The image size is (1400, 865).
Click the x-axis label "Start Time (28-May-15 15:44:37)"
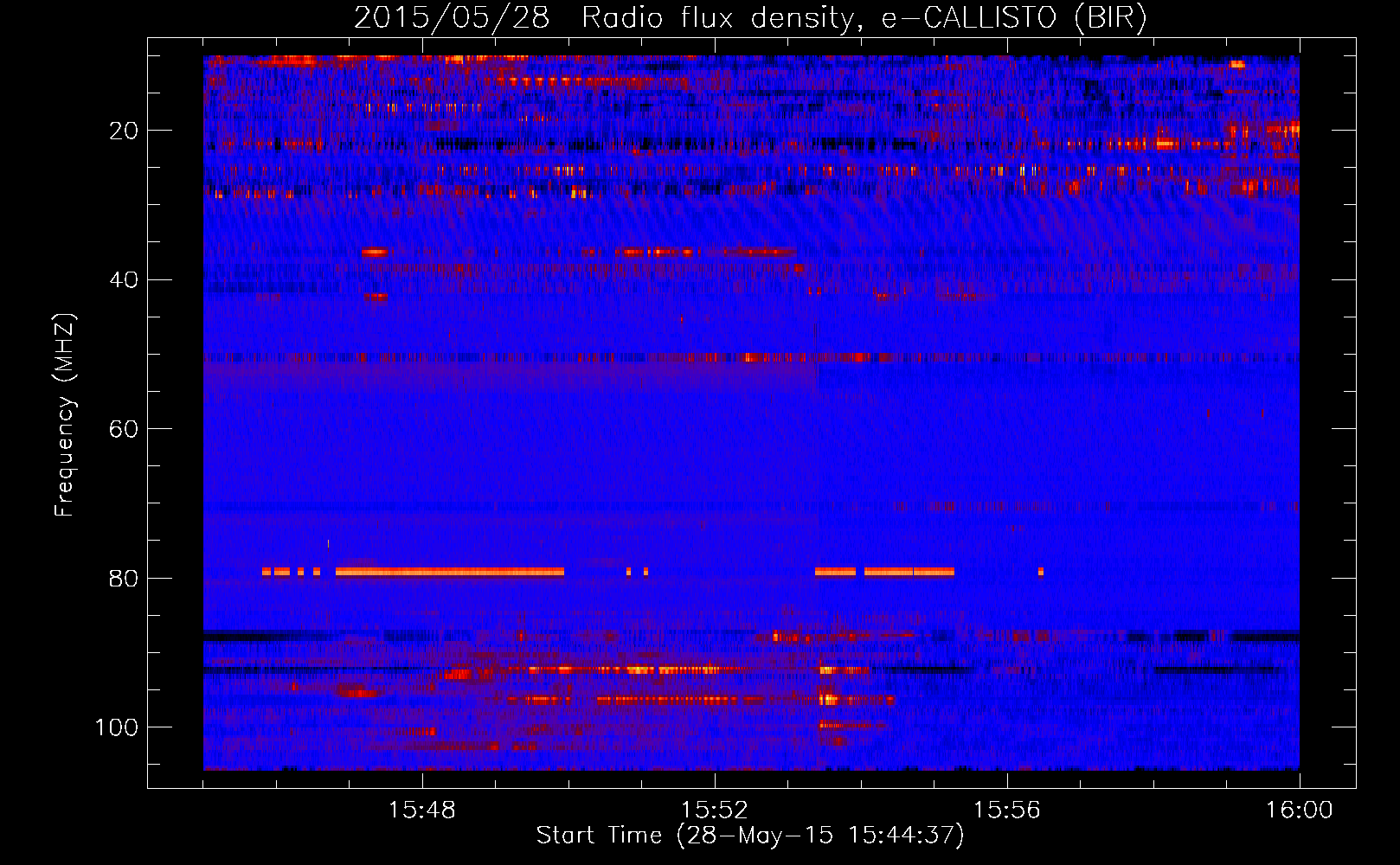tap(750, 836)
